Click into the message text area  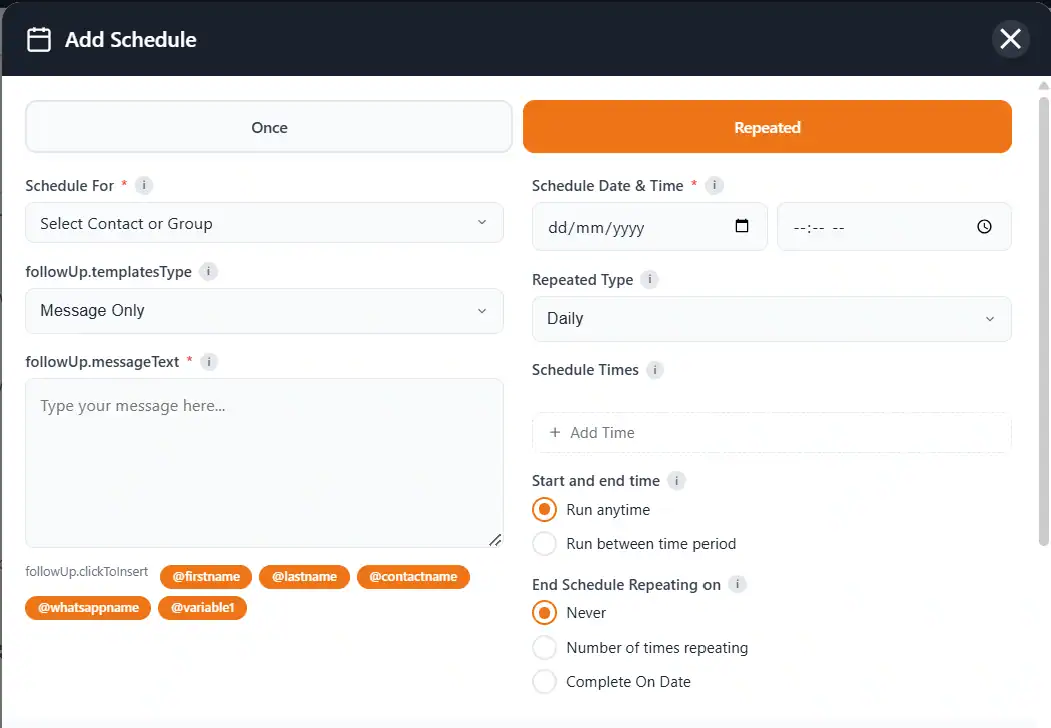click(x=264, y=462)
